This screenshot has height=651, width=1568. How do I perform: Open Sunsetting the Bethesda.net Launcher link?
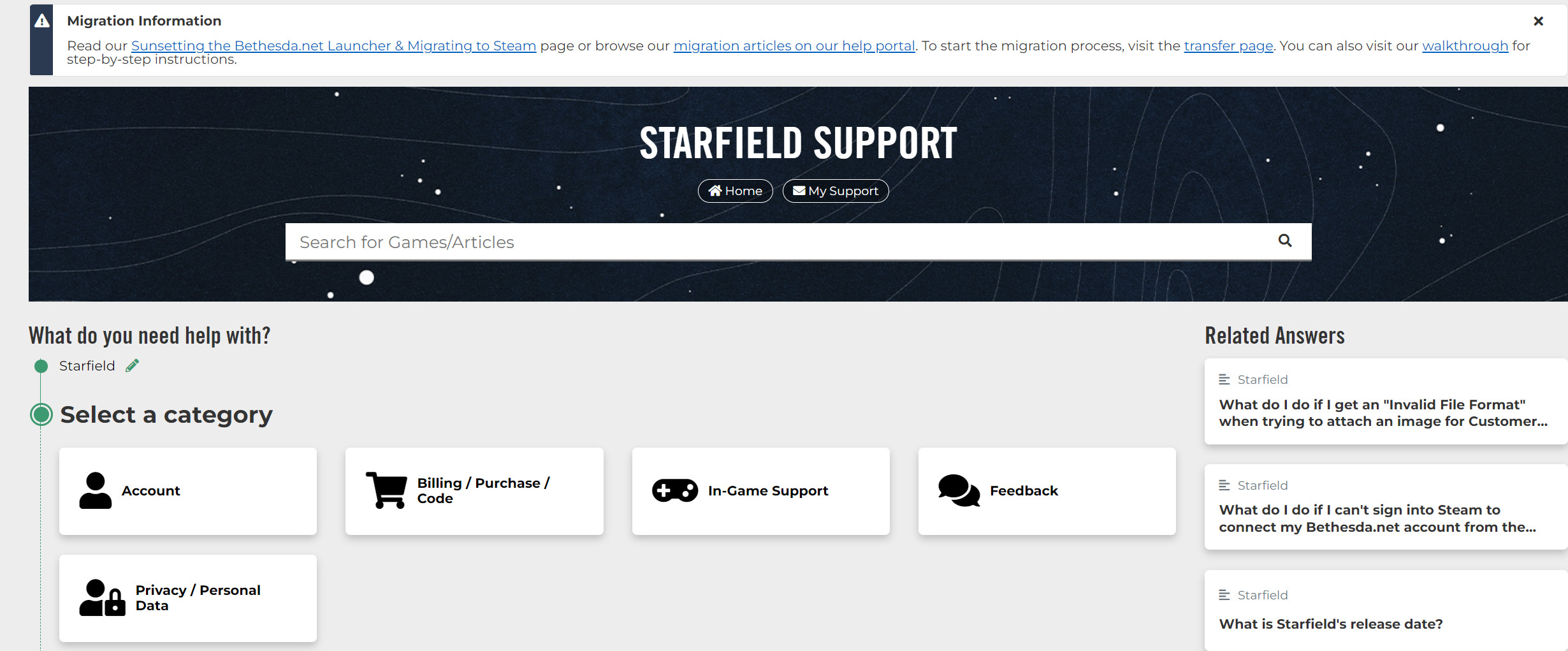[333, 46]
